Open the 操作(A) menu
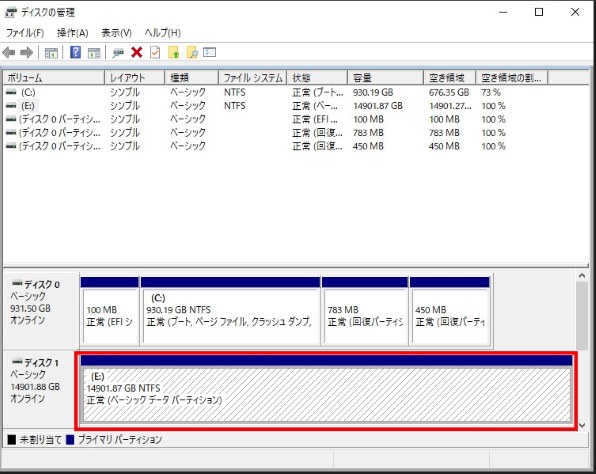 click(73, 33)
